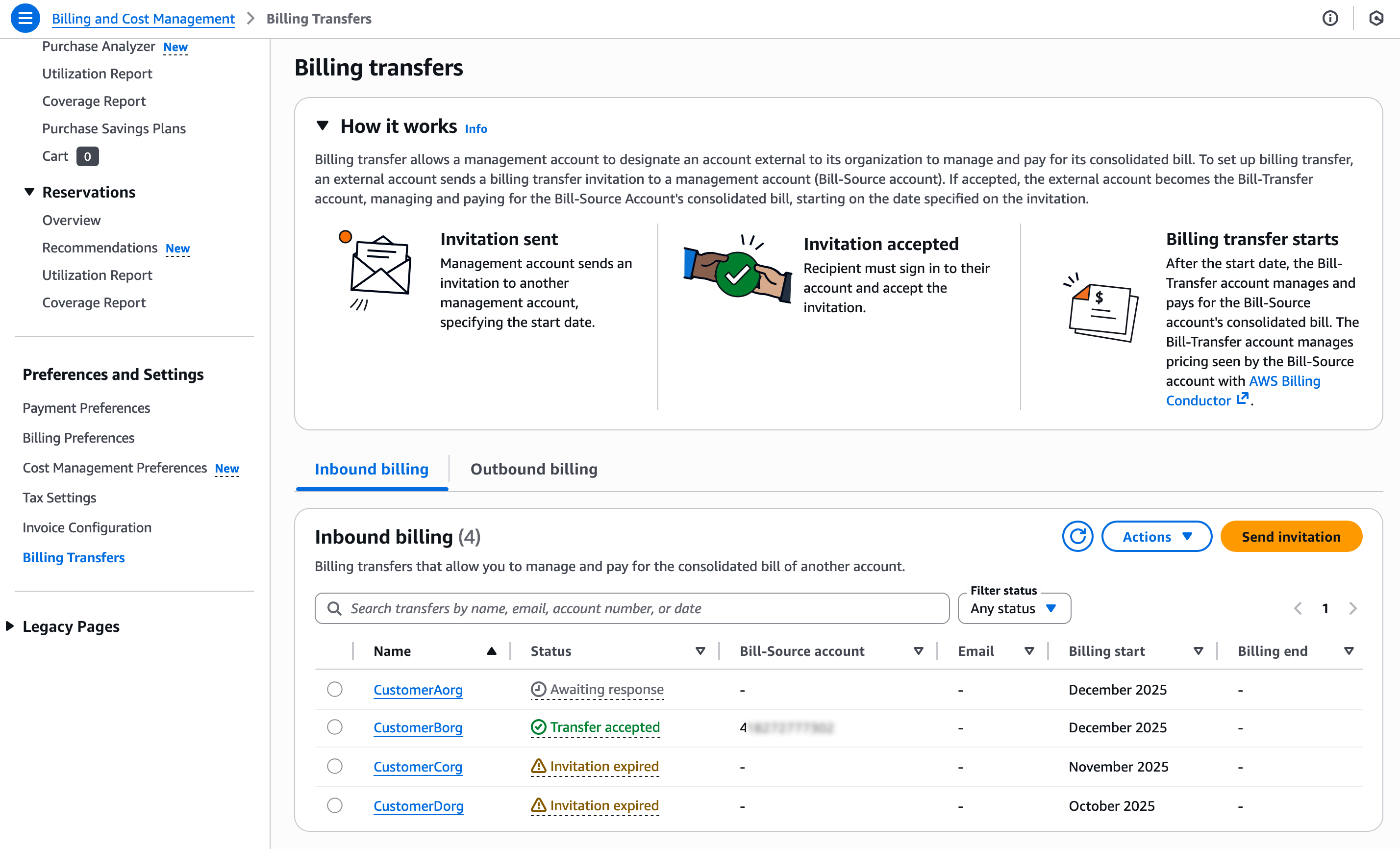1400x849 pixels.
Task: Refresh the Inbound billing table
Action: tap(1077, 536)
